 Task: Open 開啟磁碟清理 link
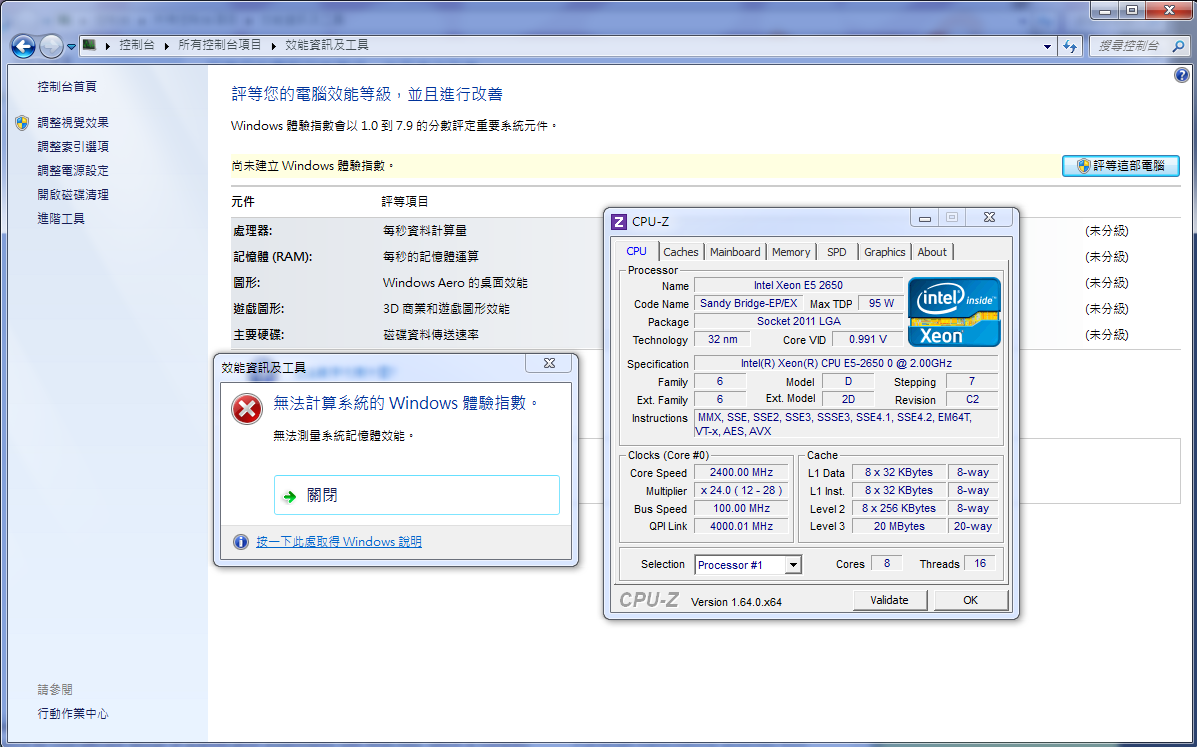click(x=73, y=195)
